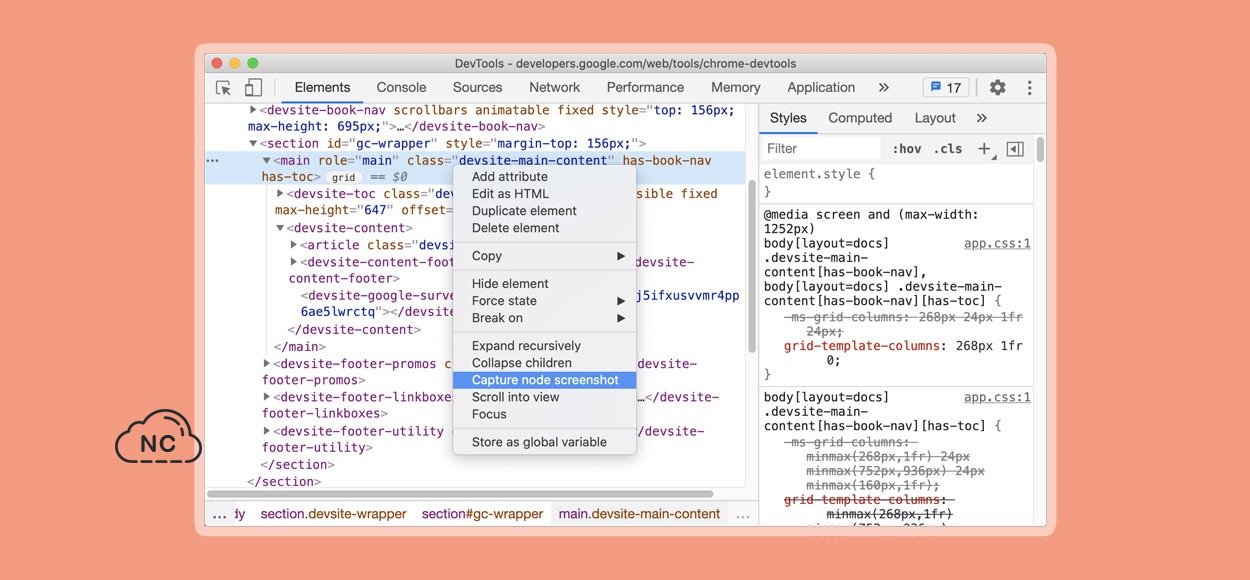Viewport: 1250px width, 580px height.
Task: Expand the devsite-footer-linkboxes node
Action: (266, 397)
